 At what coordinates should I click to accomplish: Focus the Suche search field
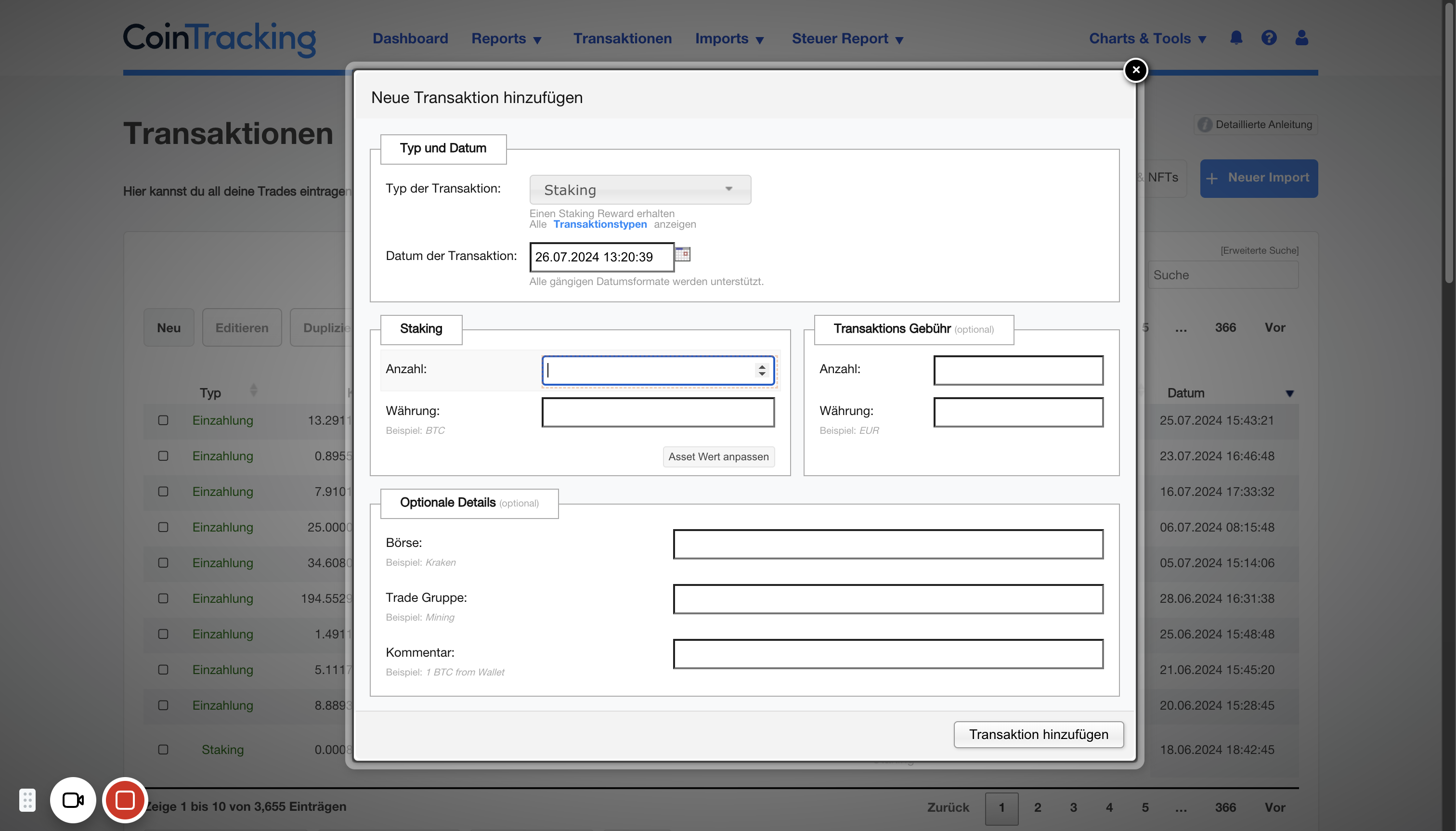pos(1223,275)
